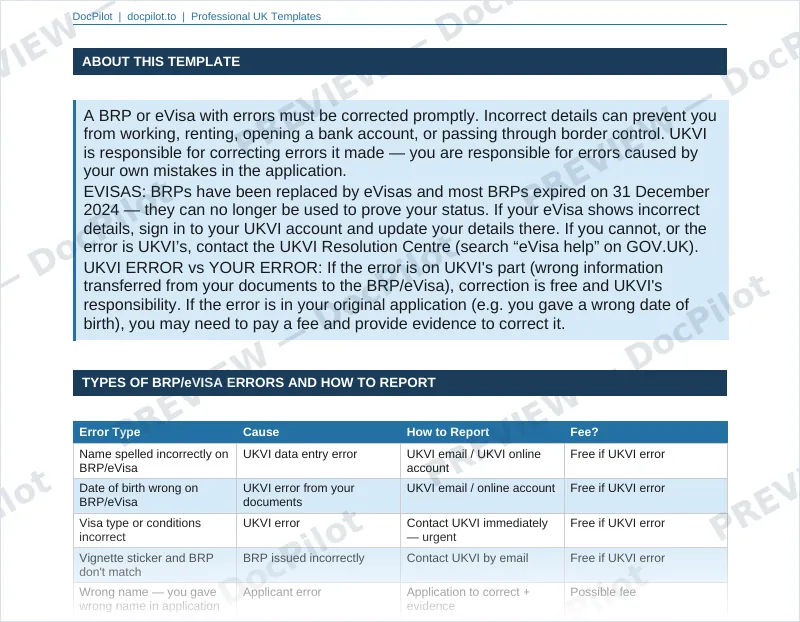Click paragraph starting 'UKVI ERROR vs YOUR ERROR'
The height and width of the screenshot is (622, 800).
386,295
